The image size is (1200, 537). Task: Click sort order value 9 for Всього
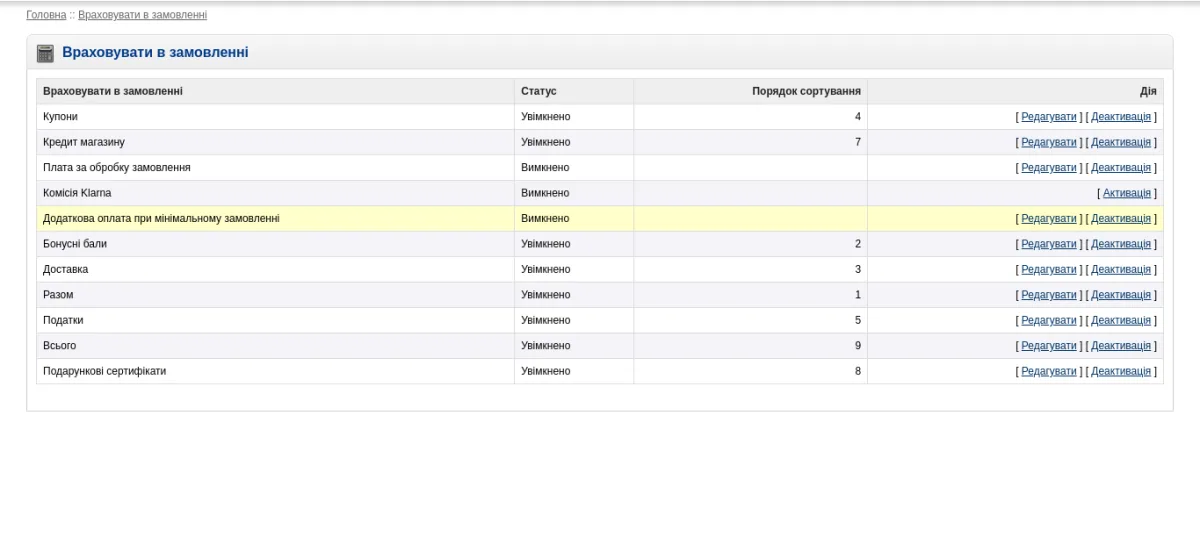point(858,346)
